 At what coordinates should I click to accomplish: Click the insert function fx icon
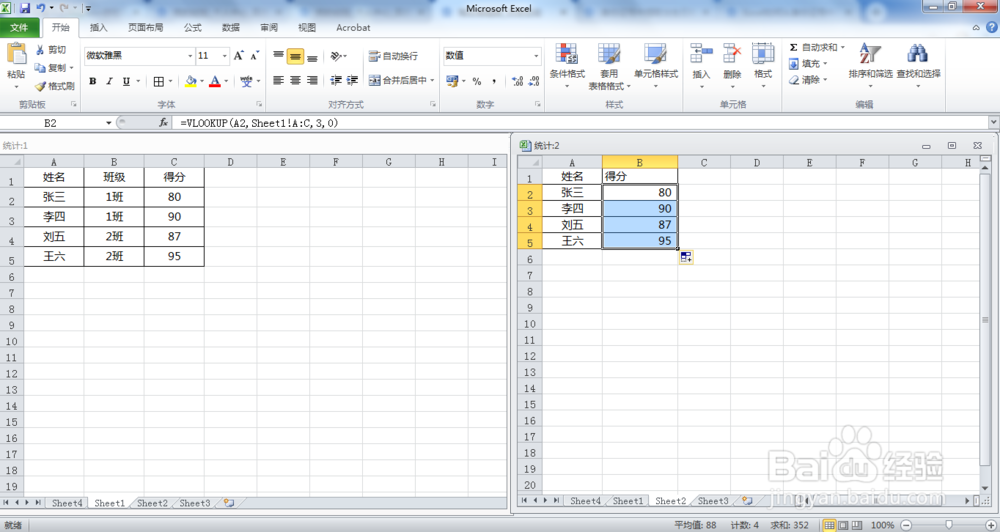pyautogui.click(x=164, y=123)
